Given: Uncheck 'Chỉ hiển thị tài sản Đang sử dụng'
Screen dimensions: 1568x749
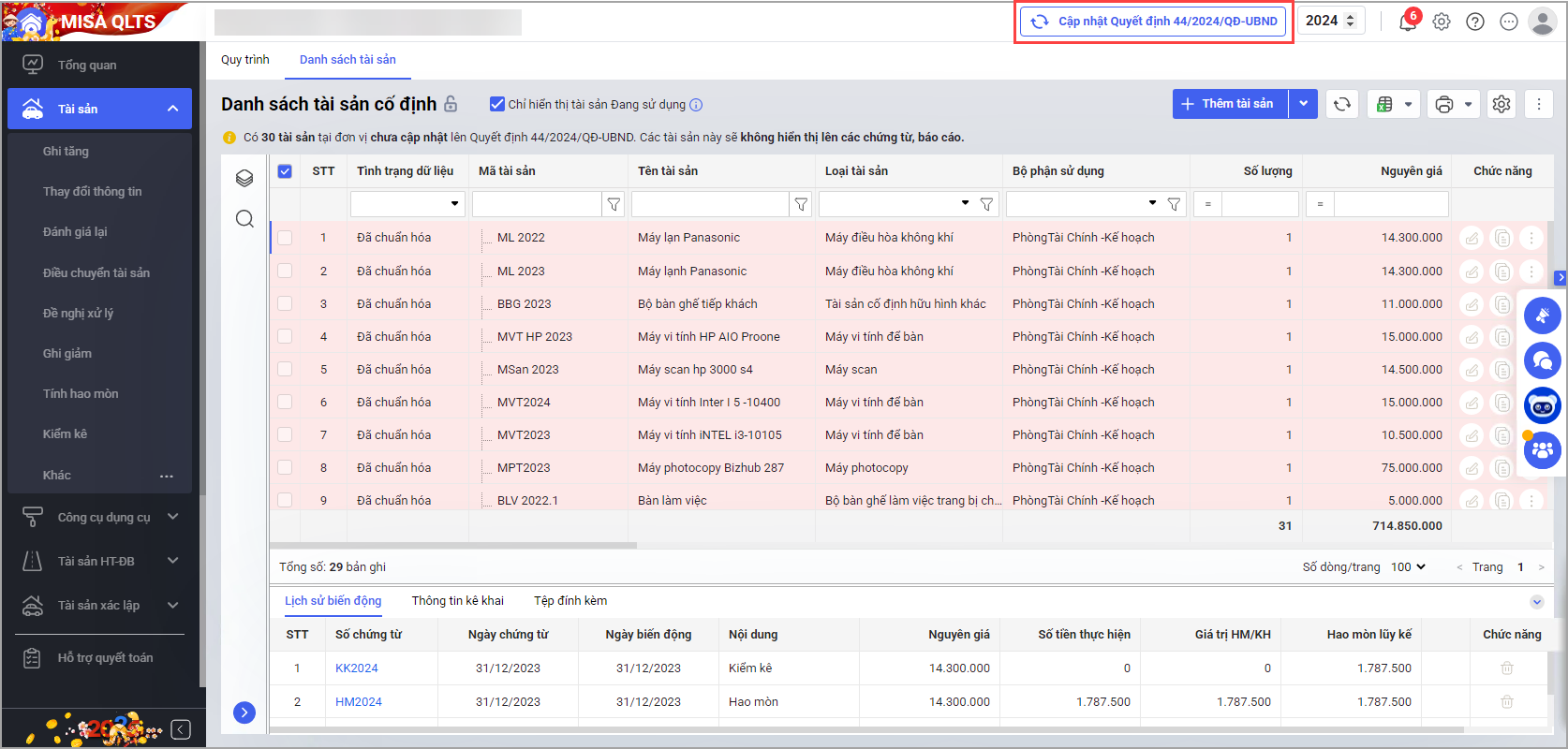Looking at the screenshot, I should (x=497, y=104).
